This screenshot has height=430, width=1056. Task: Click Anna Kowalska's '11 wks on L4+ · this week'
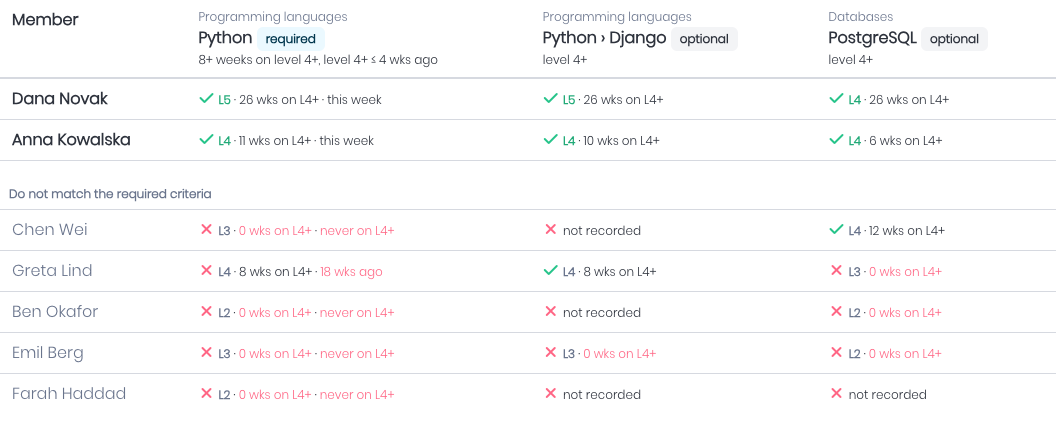coord(306,141)
